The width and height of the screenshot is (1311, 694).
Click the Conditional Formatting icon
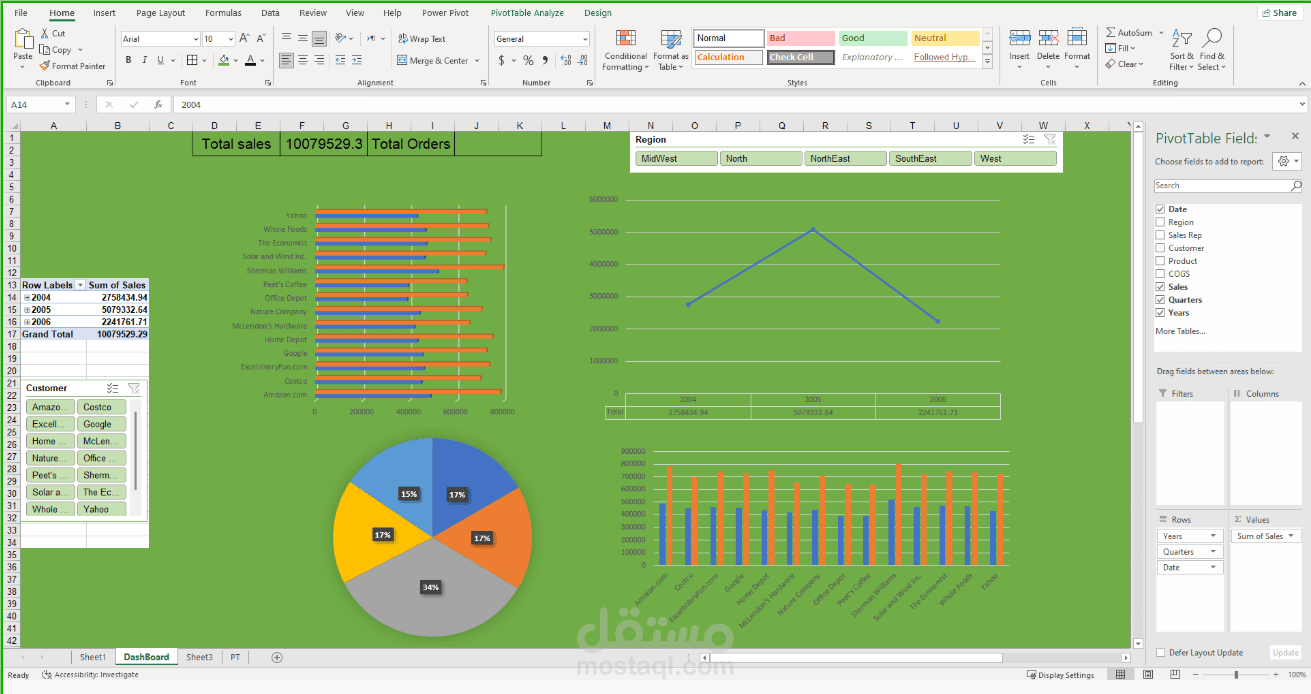point(625,38)
